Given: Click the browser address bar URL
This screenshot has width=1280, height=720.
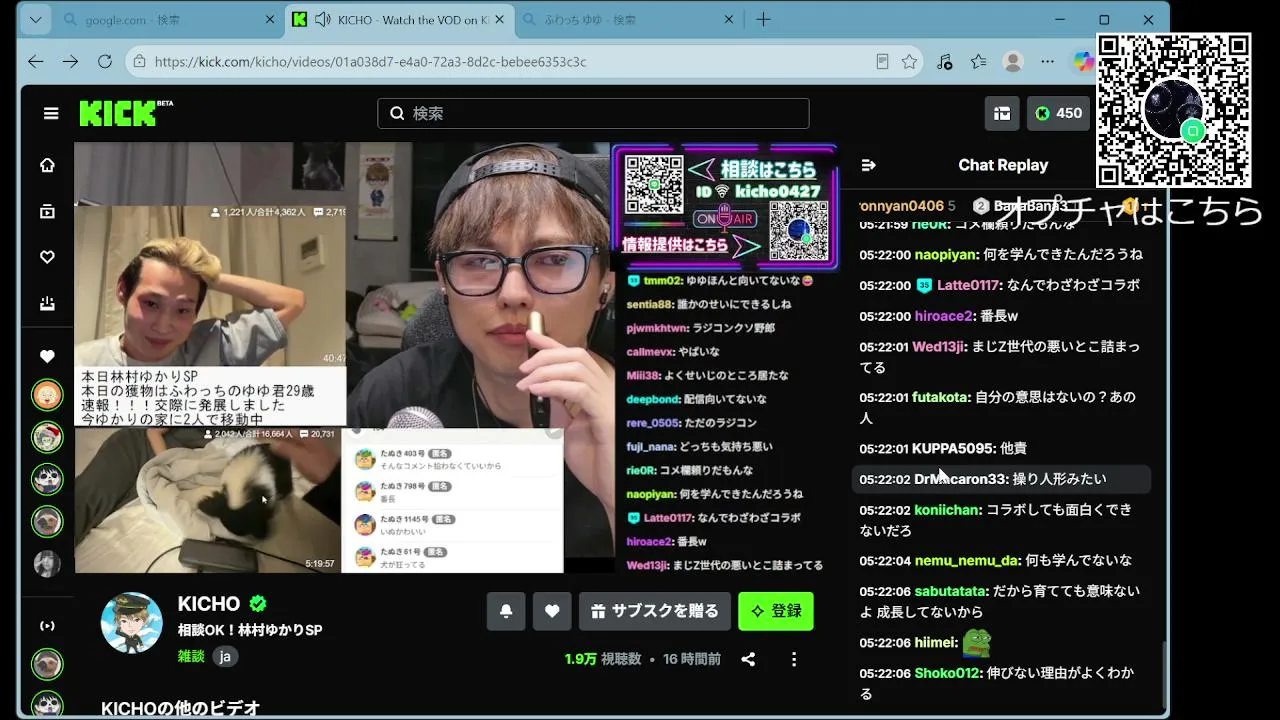Looking at the screenshot, I should (x=371, y=61).
